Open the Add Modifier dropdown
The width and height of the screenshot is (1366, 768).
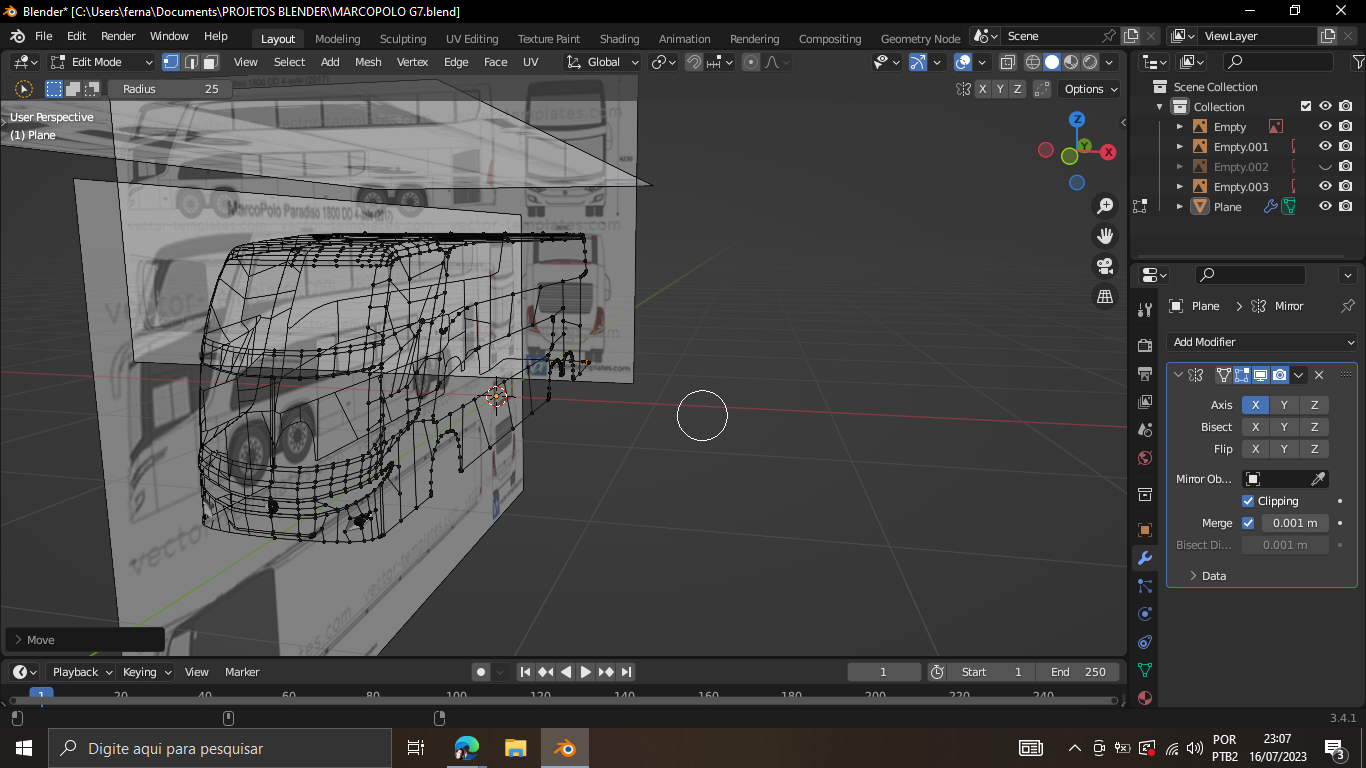pyautogui.click(x=1263, y=342)
